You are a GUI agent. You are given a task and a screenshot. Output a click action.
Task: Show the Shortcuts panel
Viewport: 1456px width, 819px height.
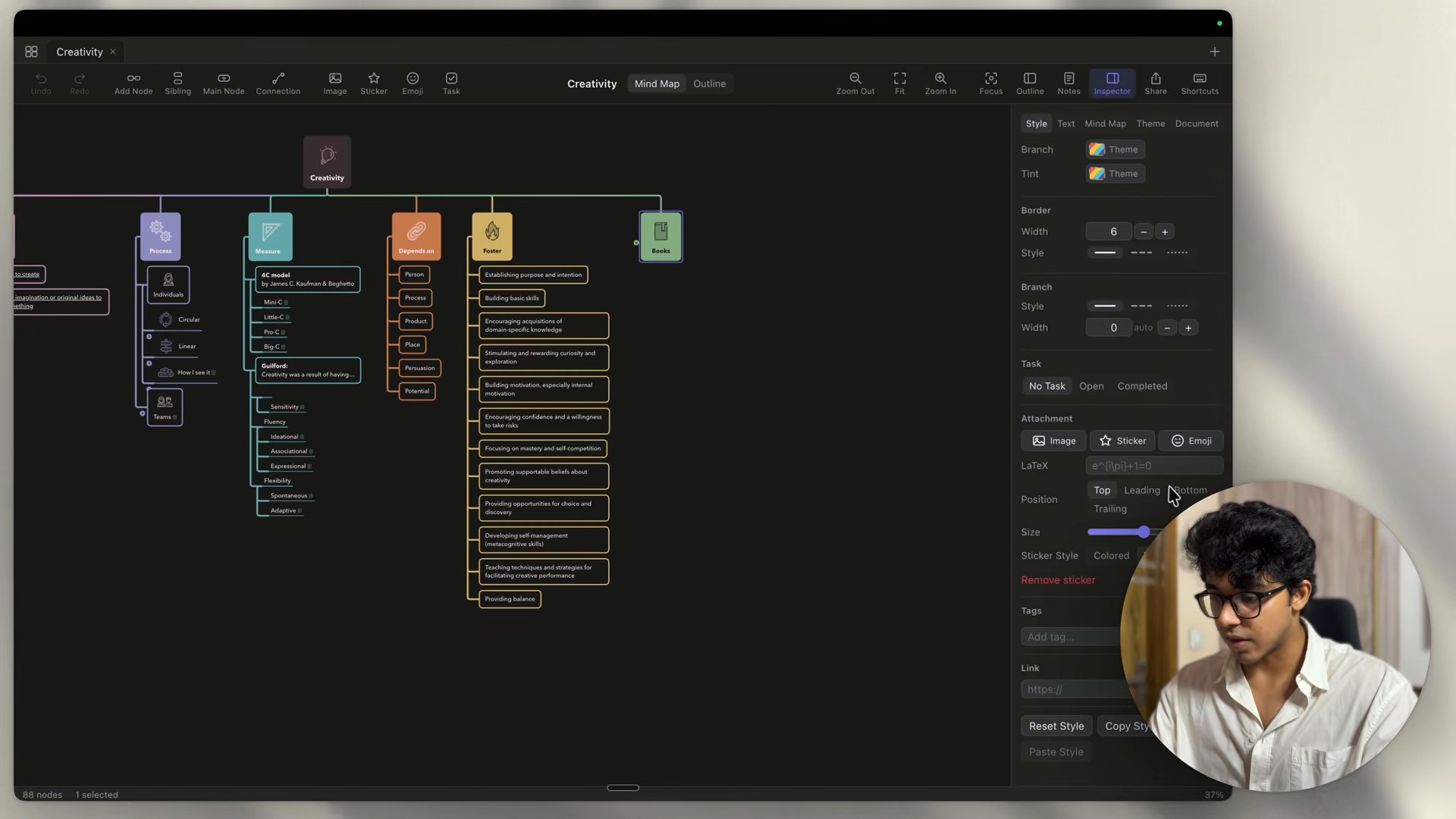[x=1200, y=83]
